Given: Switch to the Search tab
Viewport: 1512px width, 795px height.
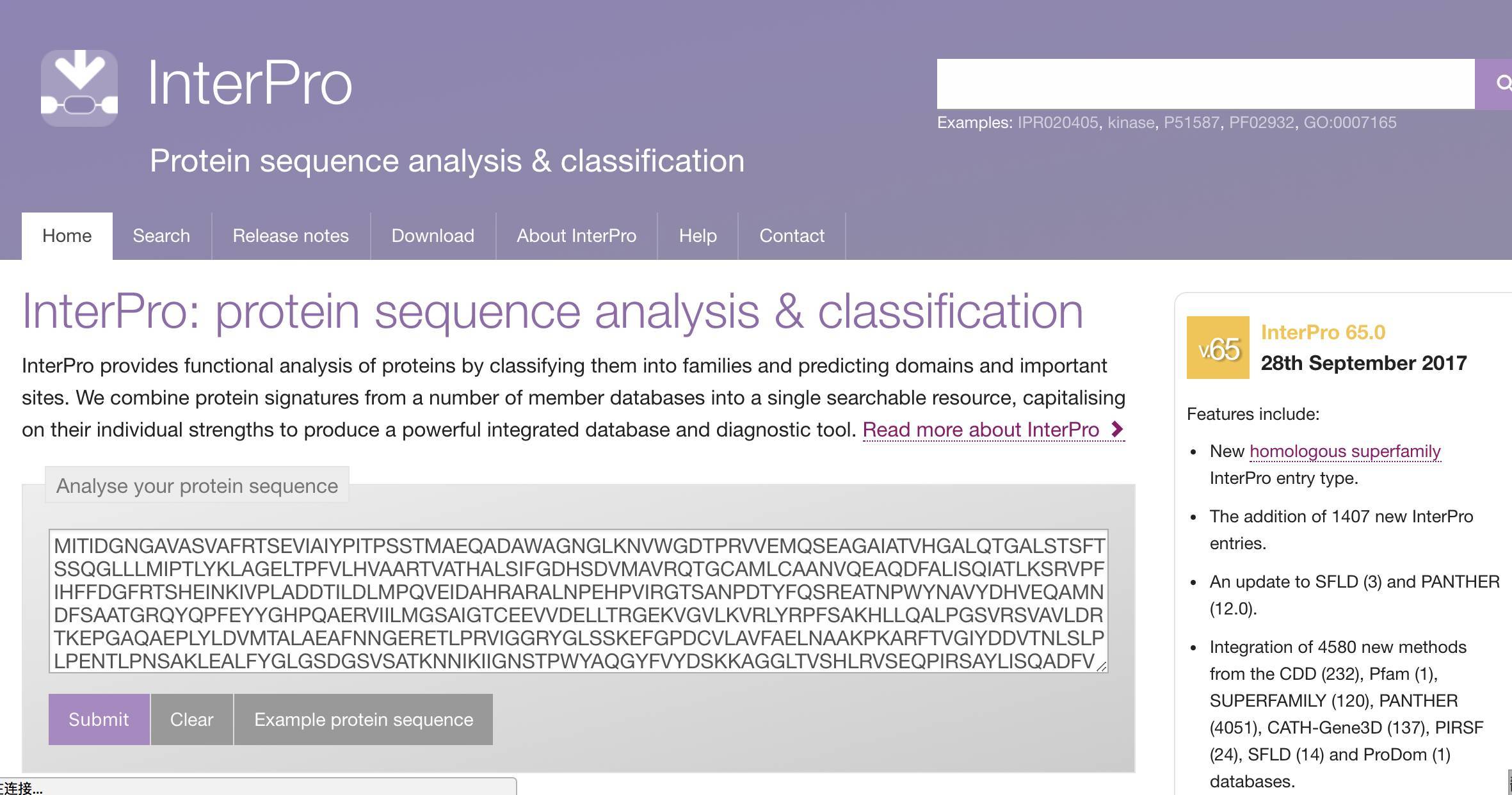Looking at the screenshot, I should pos(161,236).
